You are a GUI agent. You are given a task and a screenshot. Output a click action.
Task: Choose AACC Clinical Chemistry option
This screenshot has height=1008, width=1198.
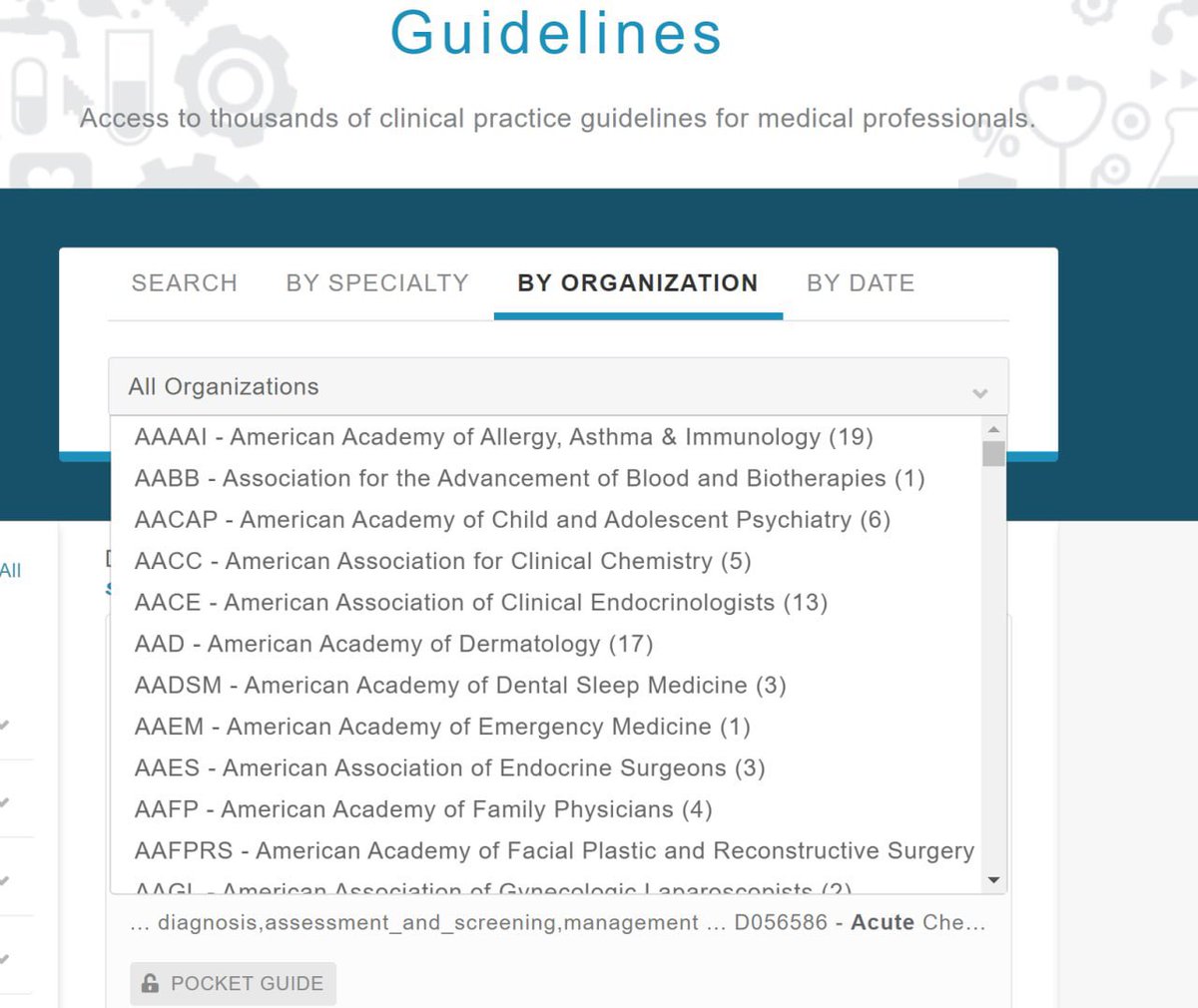coord(545,561)
